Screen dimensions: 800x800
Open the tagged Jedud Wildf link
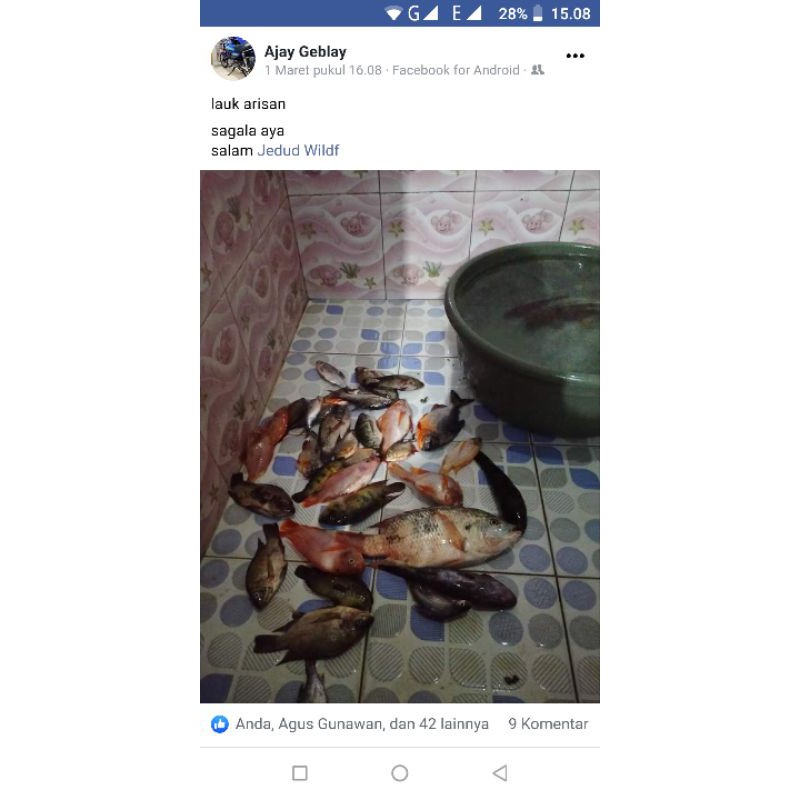tap(298, 151)
